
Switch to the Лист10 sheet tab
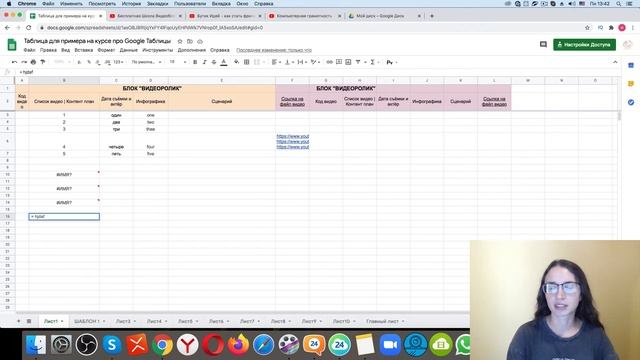[341, 321]
